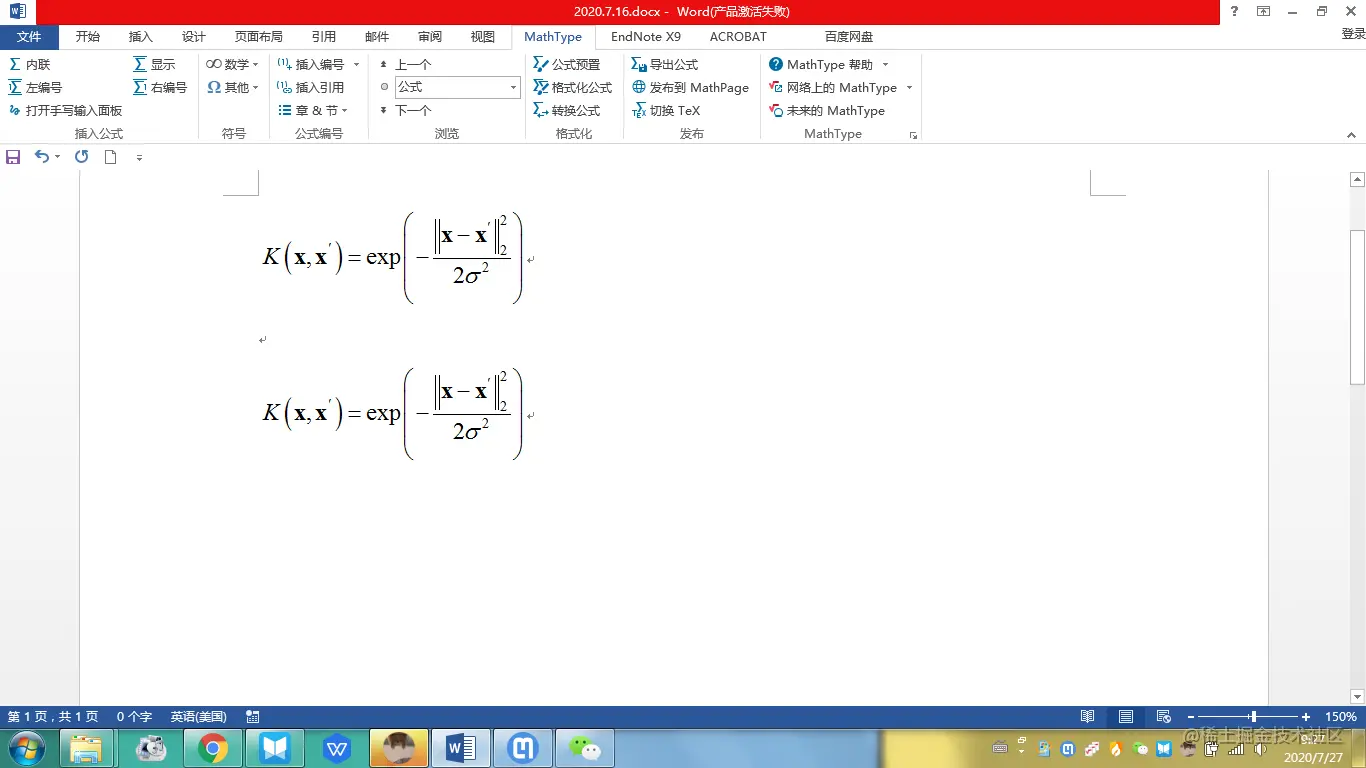Open Word Help question mark
Image resolution: width=1366 pixels, height=768 pixels.
click(x=1235, y=11)
